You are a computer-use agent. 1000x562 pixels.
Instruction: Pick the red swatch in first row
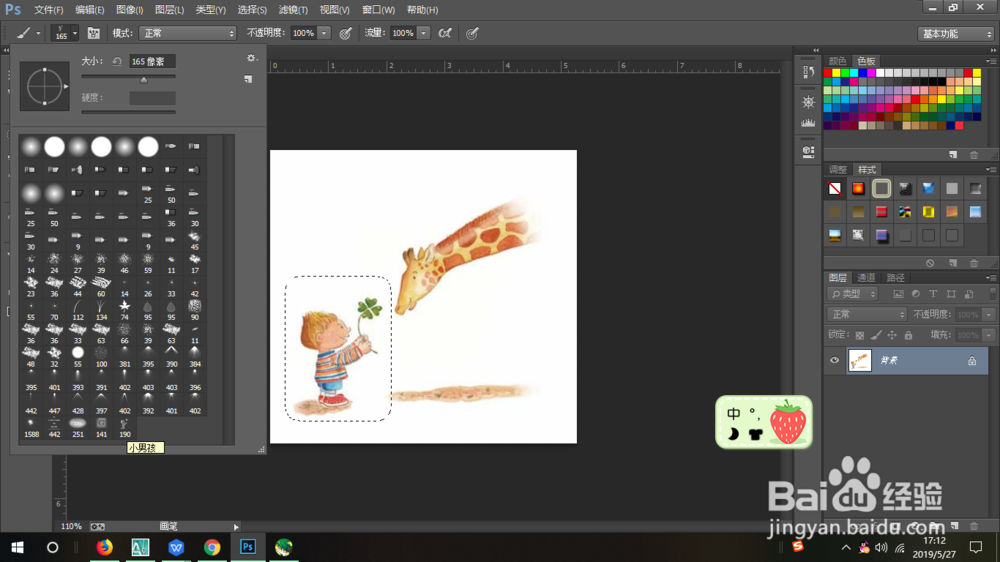828,73
